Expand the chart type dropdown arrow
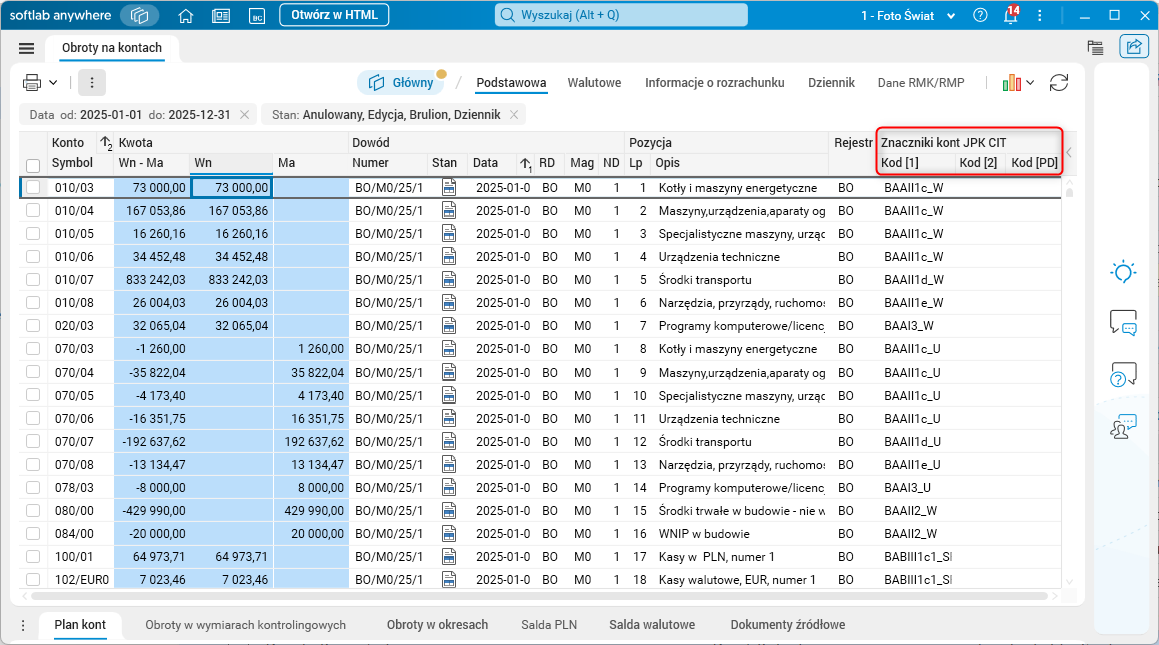 click(x=1030, y=83)
